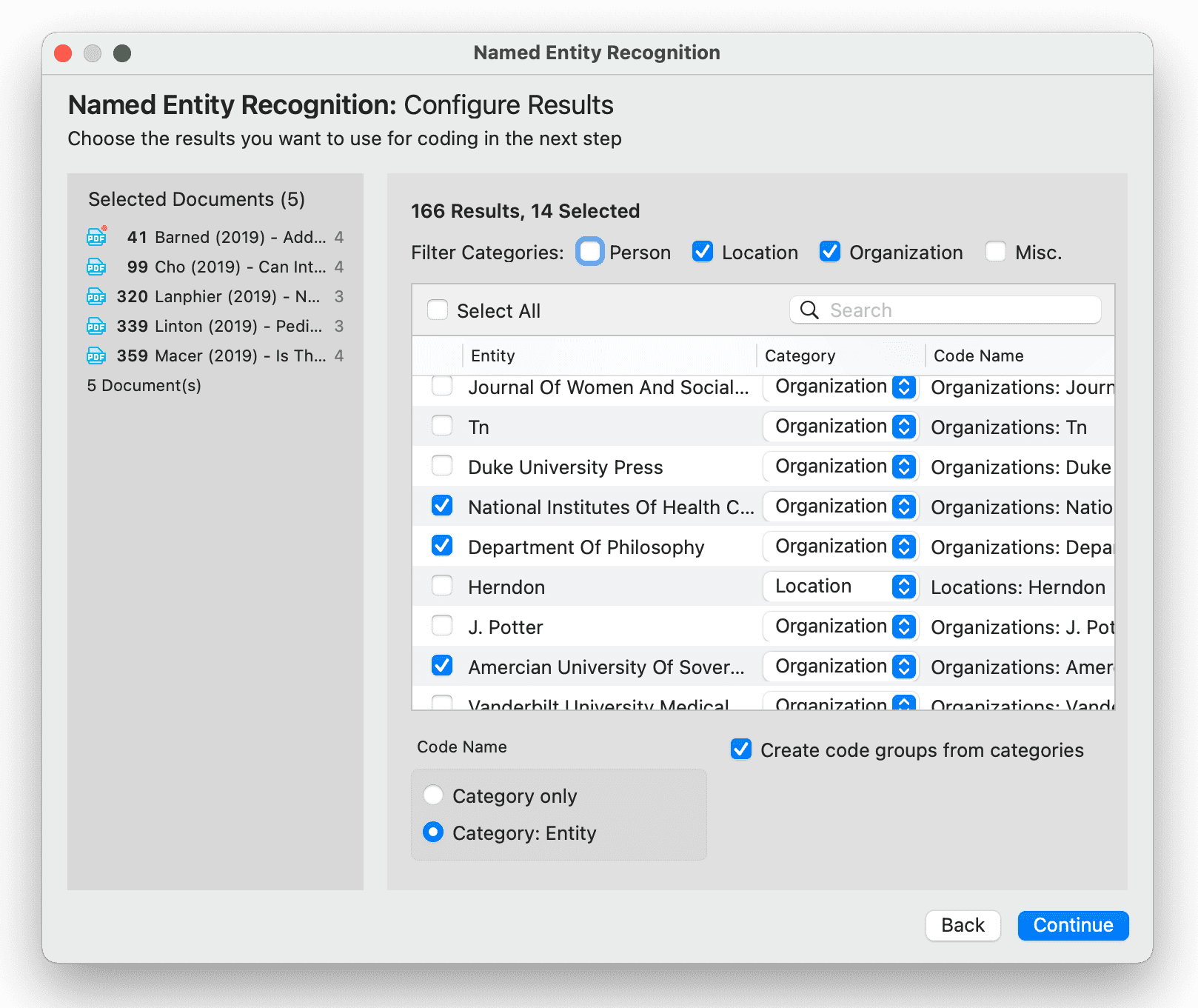Sort by the Category column header
The width and height of the screenshot is (1198, 1008).
(x=840, y=356)
